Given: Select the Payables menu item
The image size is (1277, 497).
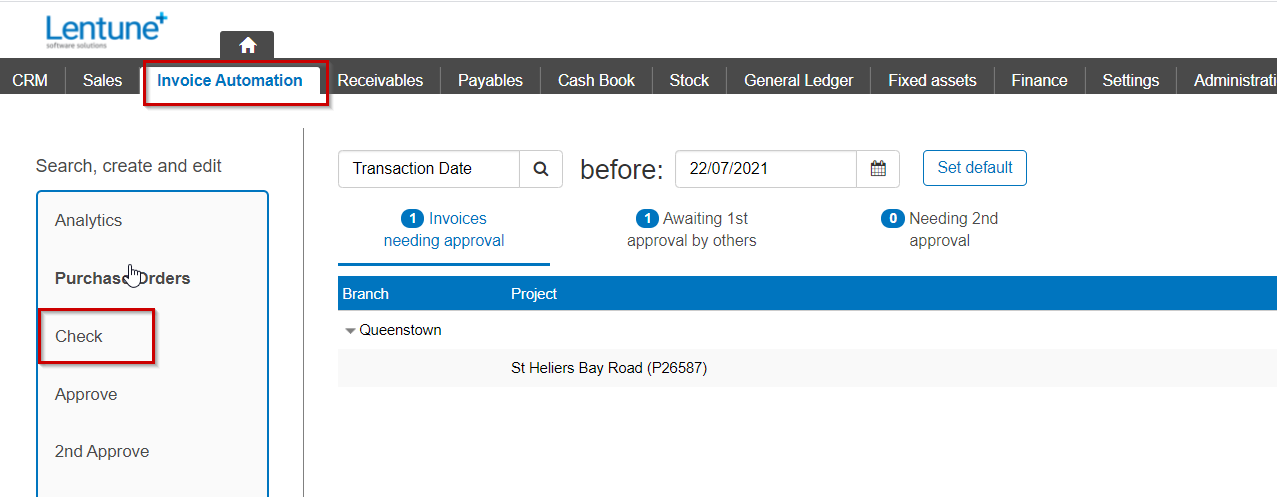Looking at the screenshot, I should point(490,81).
